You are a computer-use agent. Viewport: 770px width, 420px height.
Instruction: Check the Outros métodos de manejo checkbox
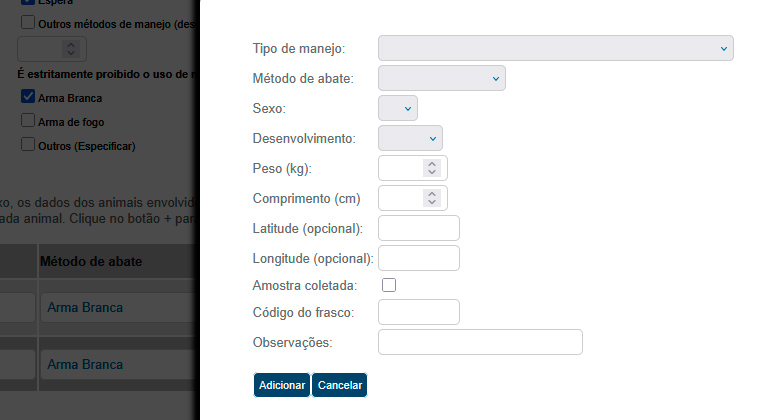coord(28,22)
